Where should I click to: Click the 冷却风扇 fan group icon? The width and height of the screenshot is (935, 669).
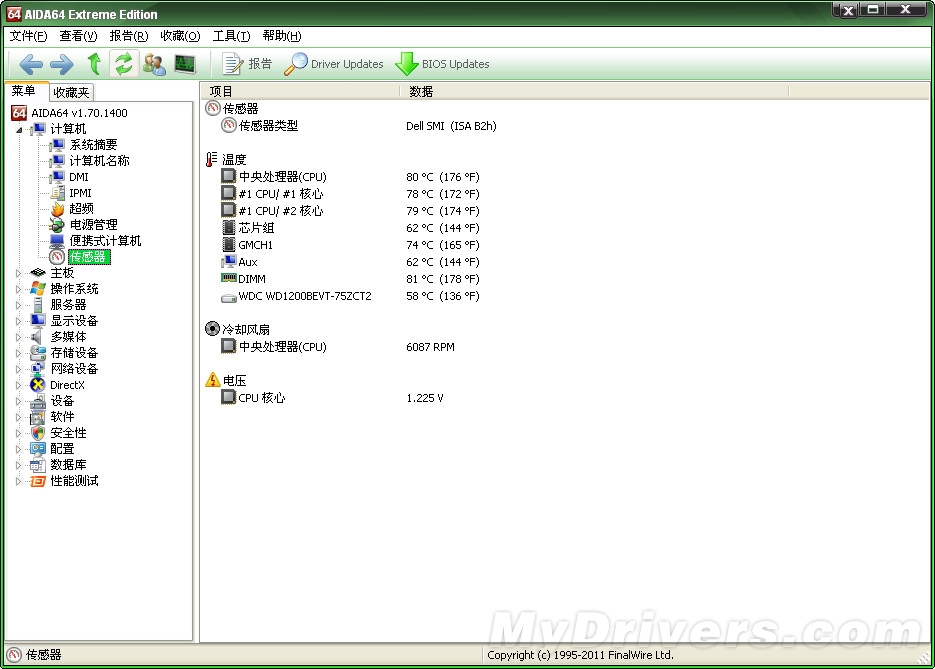pos(212,329)
